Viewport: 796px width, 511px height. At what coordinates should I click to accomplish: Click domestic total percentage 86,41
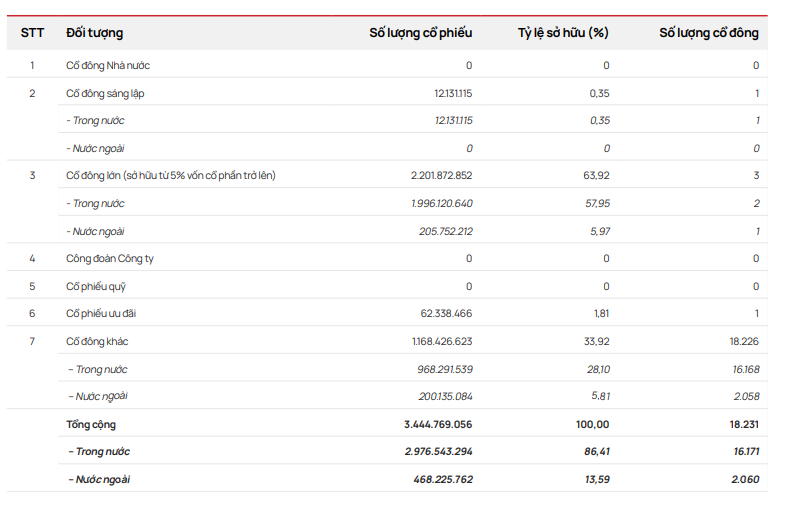597,452
